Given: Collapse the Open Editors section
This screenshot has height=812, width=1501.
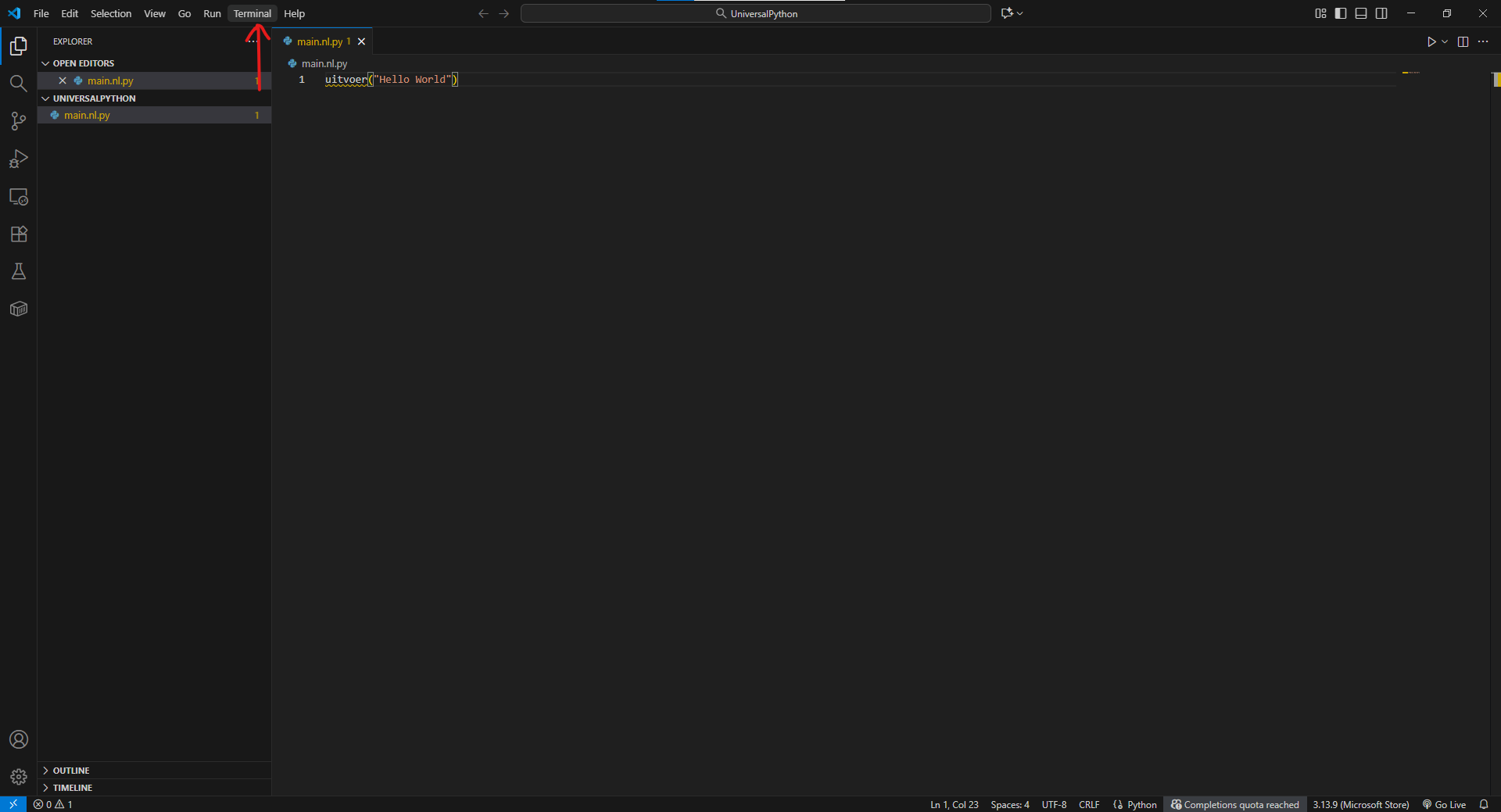Looking at the screenshot, I should point(84,63).
